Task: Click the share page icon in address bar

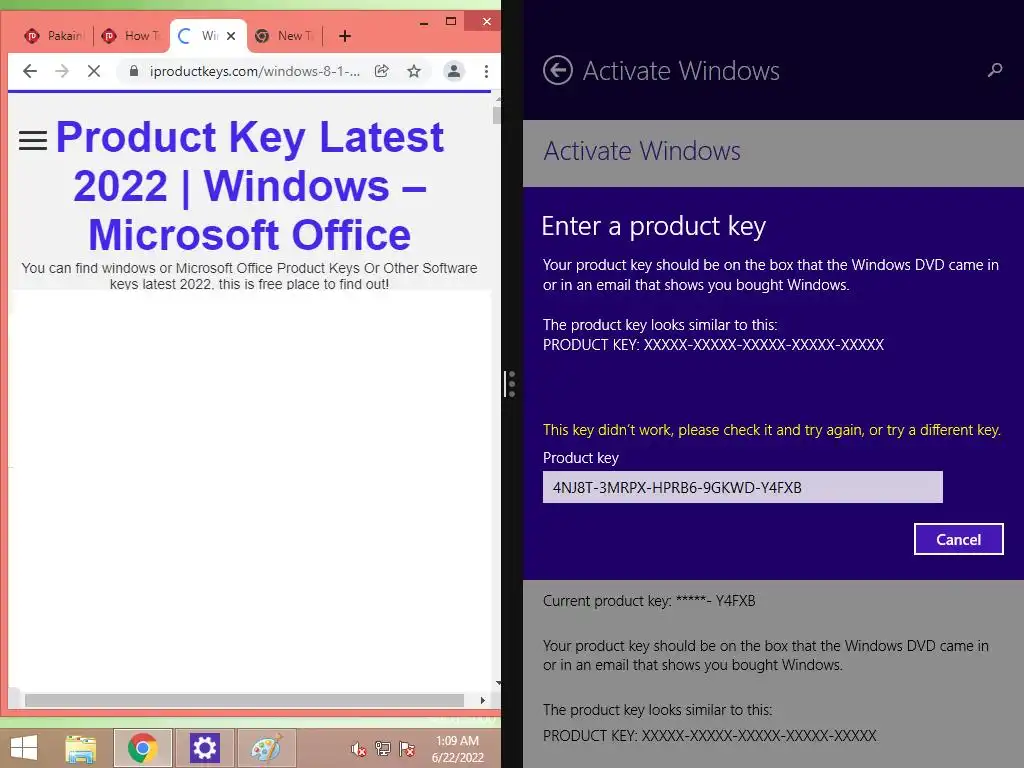Action: pos(382,71)
